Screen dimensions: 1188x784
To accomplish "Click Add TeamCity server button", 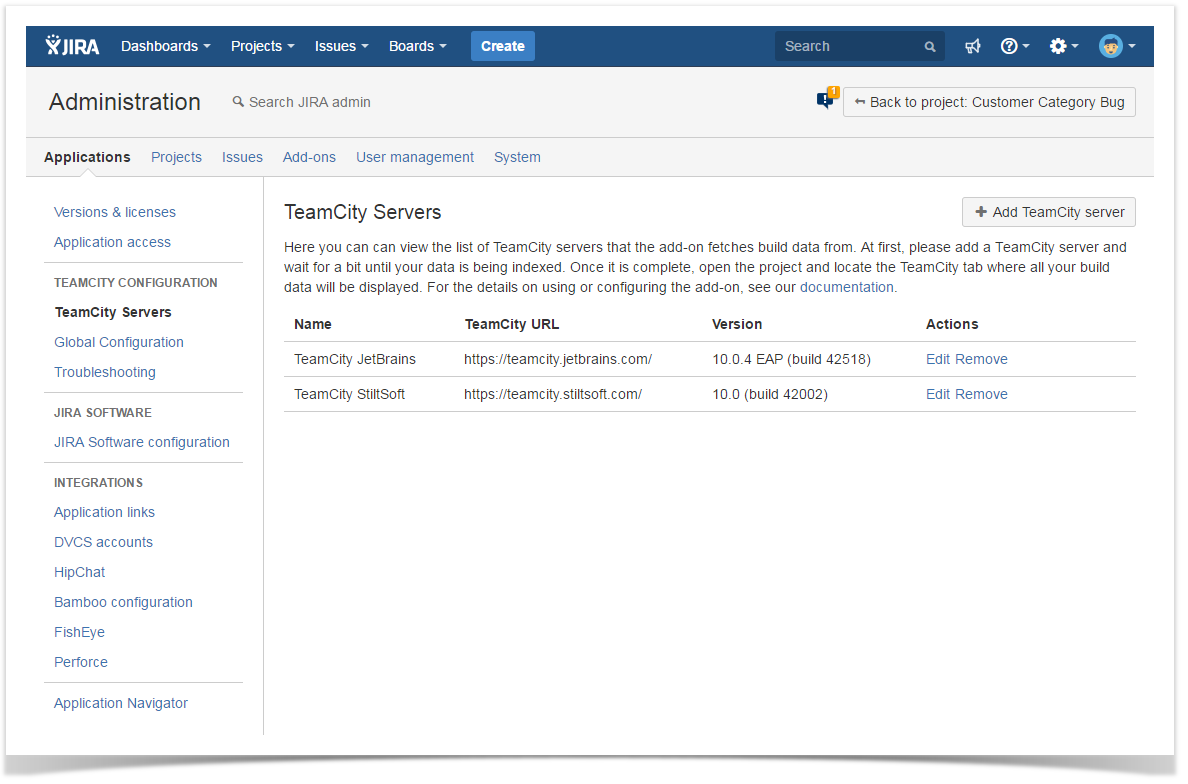I will pos(1048,212).
